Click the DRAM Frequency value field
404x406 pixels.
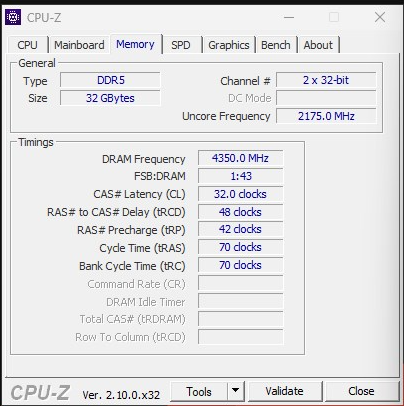click(240, 158)
